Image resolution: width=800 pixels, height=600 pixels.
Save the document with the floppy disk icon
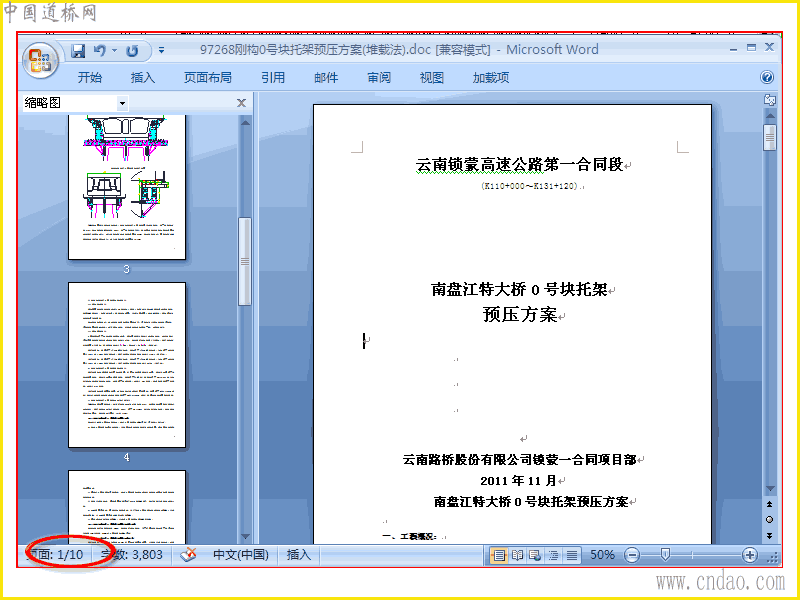click(78, 51)
